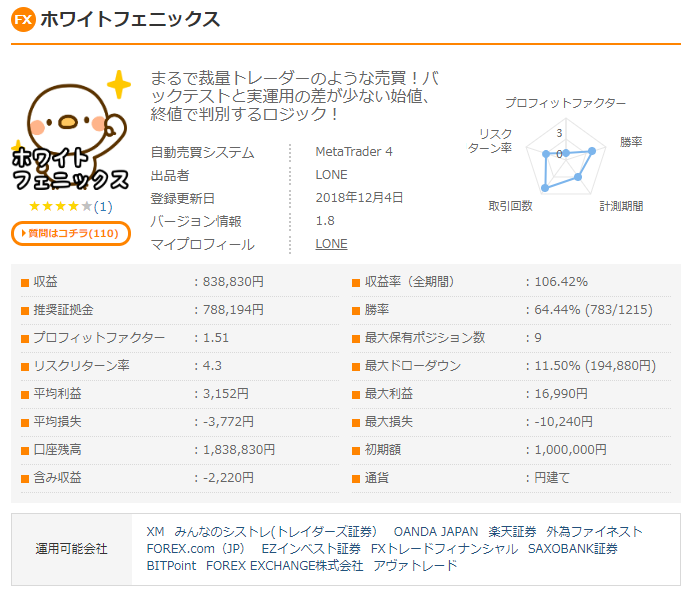The image size is (693, 602).
Task: Click the 通貨 value 円建て
Action: (552, 478)
